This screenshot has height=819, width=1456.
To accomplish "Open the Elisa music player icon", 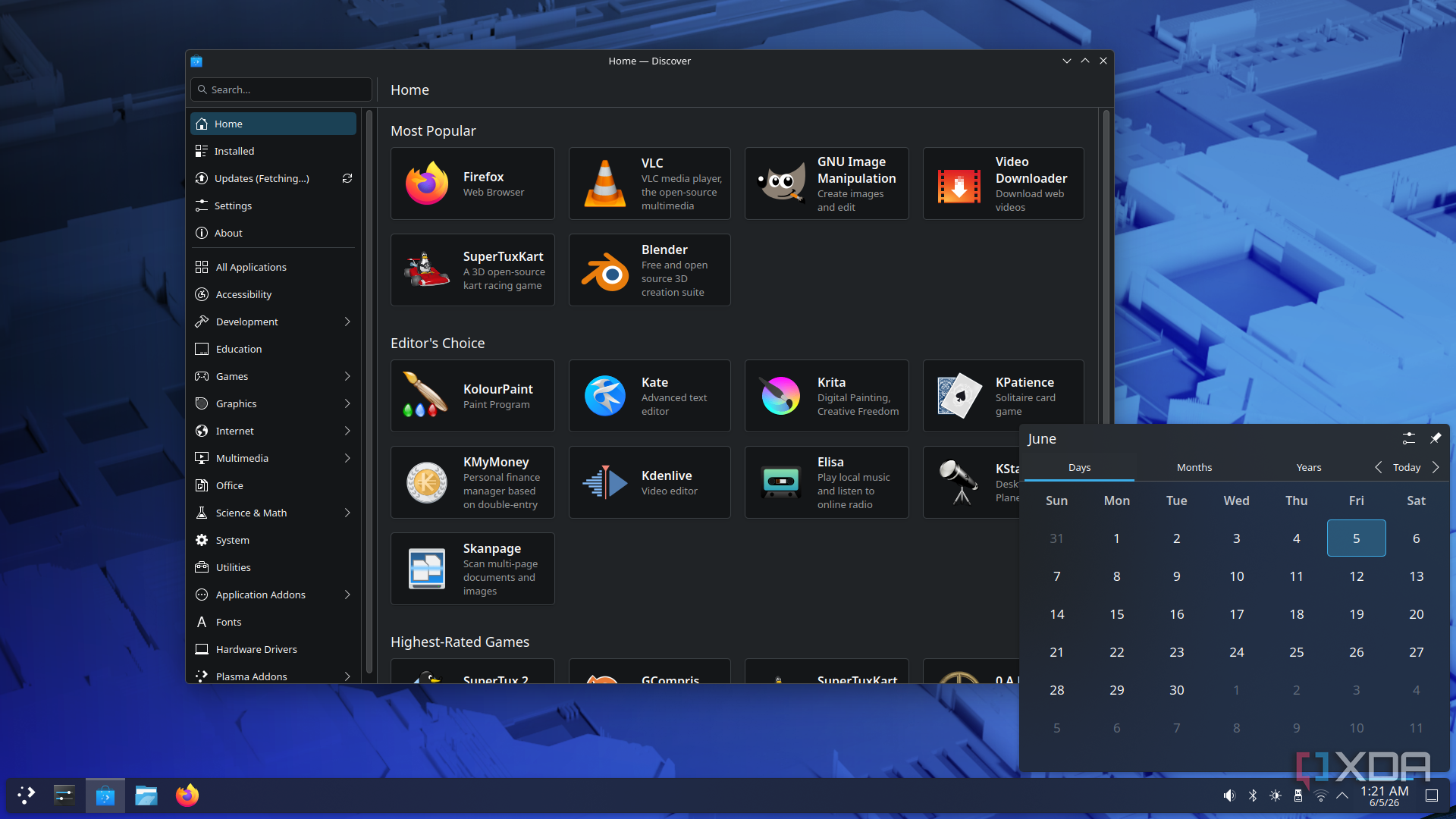I will (x=781, y=482).
